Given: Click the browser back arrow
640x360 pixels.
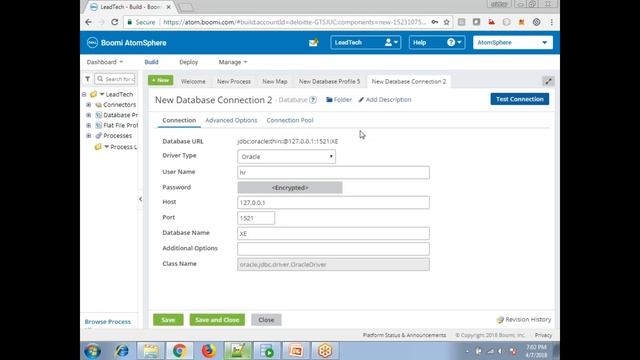Looking at the screenshot, I should (89, 22).
